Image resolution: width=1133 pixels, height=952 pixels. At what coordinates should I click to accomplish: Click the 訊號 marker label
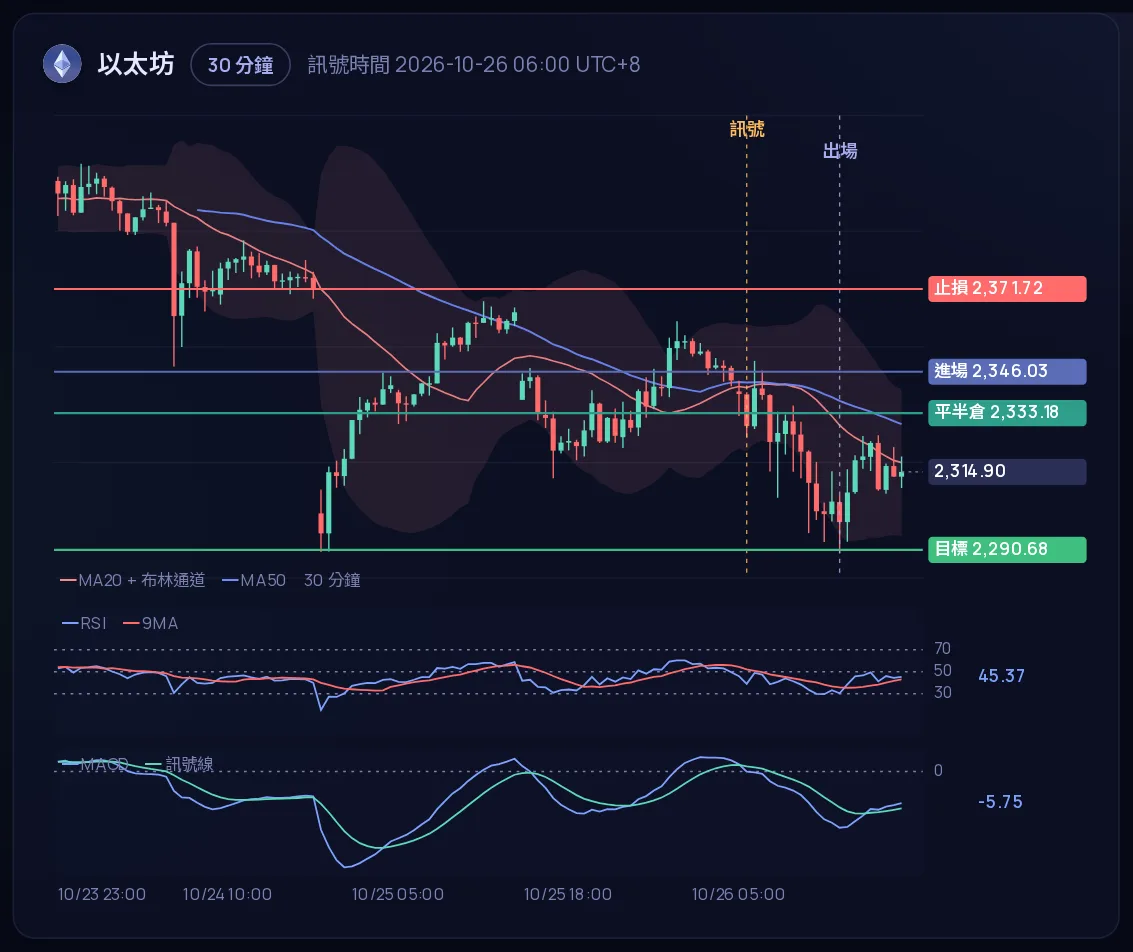coord(746,129)
